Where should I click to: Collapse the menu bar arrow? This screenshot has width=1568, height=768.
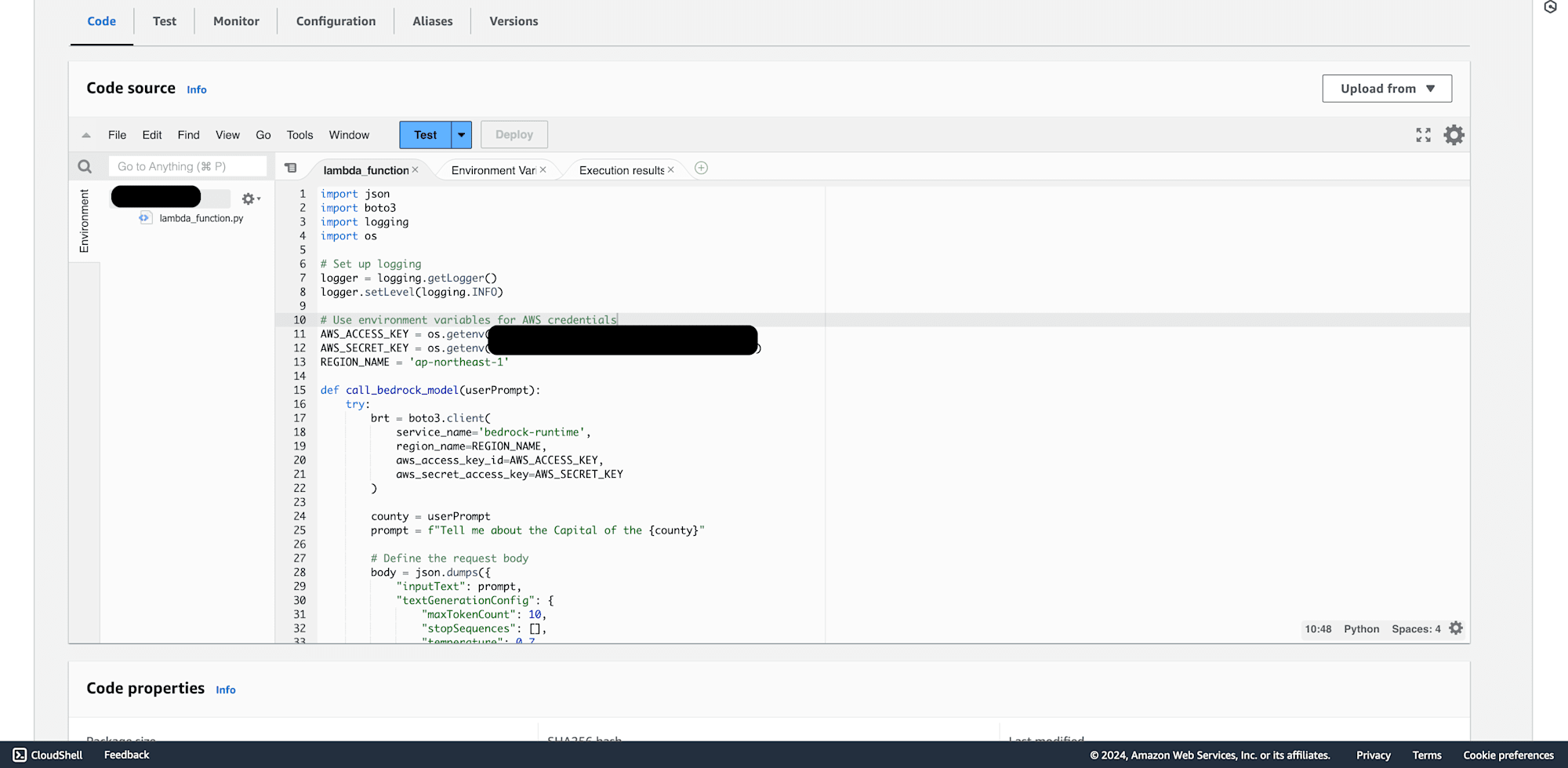[86, 135]
